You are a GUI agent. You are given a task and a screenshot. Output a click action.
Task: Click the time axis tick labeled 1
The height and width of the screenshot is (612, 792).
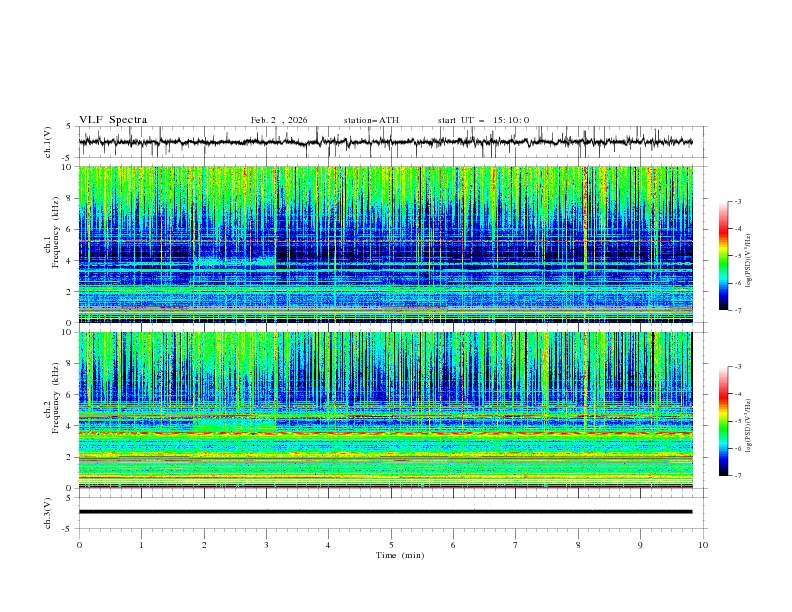pos(141,545)
